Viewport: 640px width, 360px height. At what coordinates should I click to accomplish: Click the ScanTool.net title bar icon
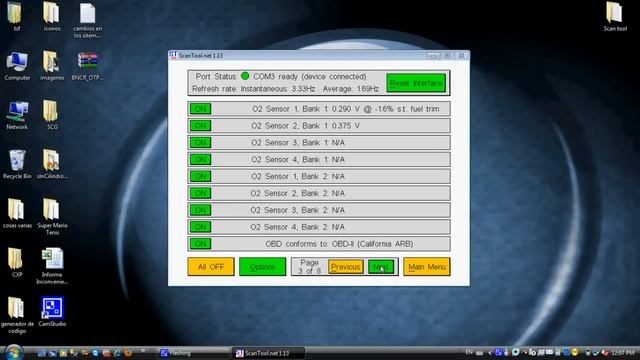pyautogui.click(x=173, y=55)
